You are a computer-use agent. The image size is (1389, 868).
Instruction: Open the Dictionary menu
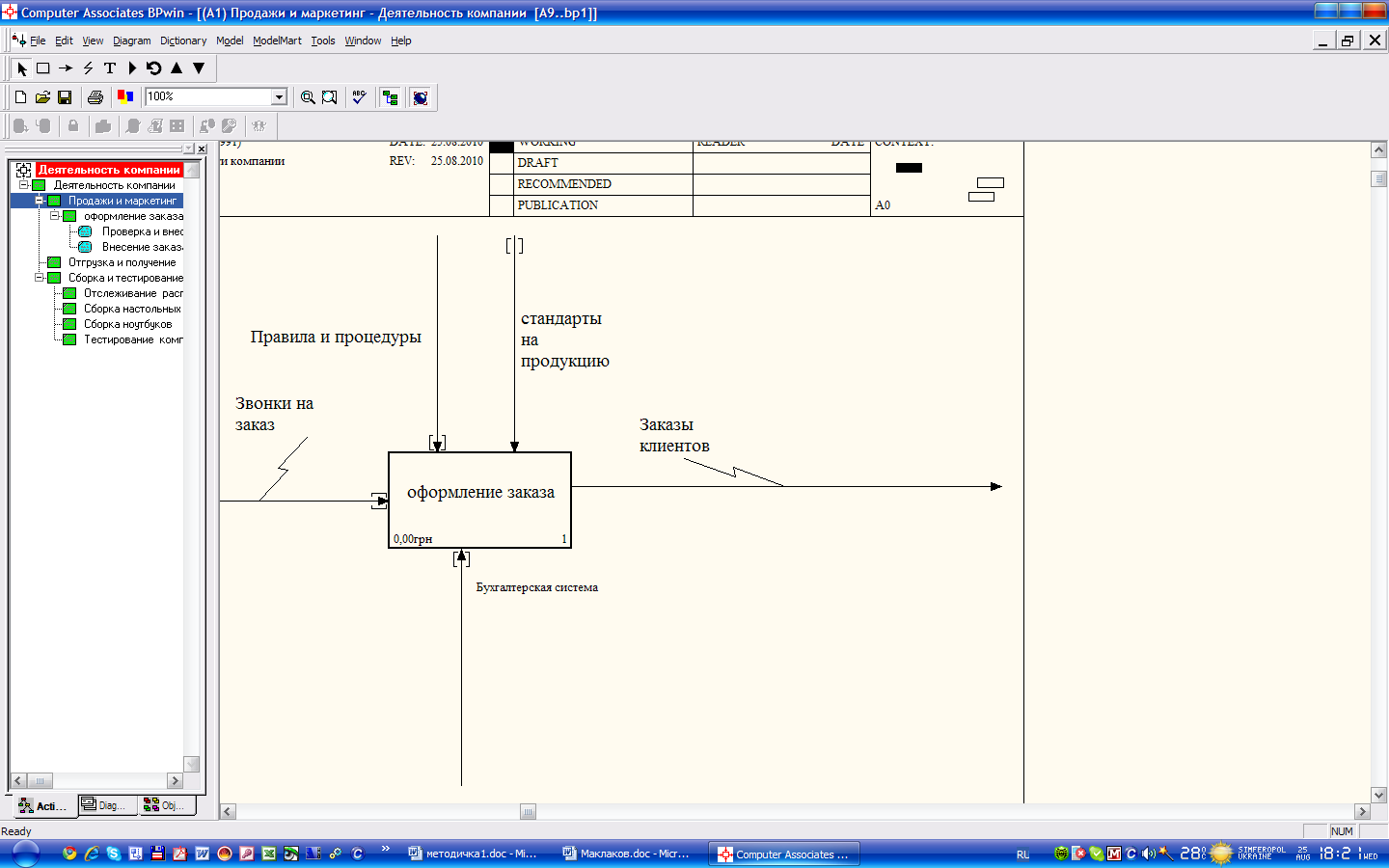183,41
